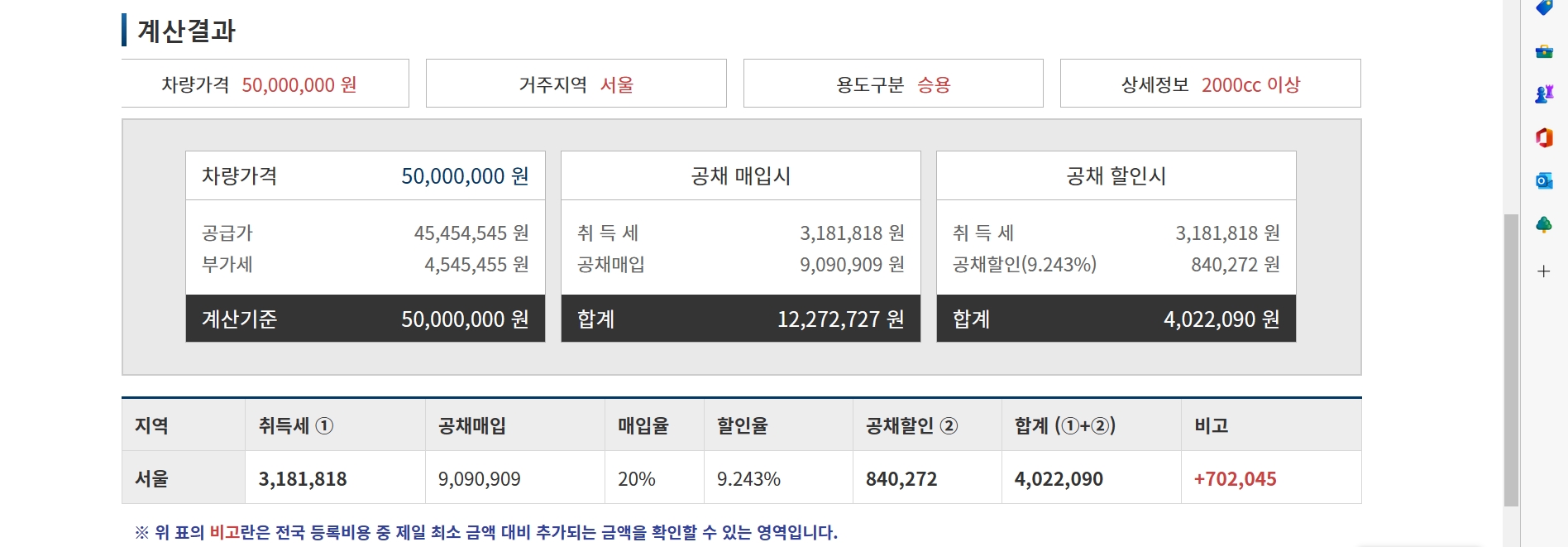Open the Games chess pieces sidebar icon
The height and width of the screenshot is (547, 1568).
[1543, 94]
